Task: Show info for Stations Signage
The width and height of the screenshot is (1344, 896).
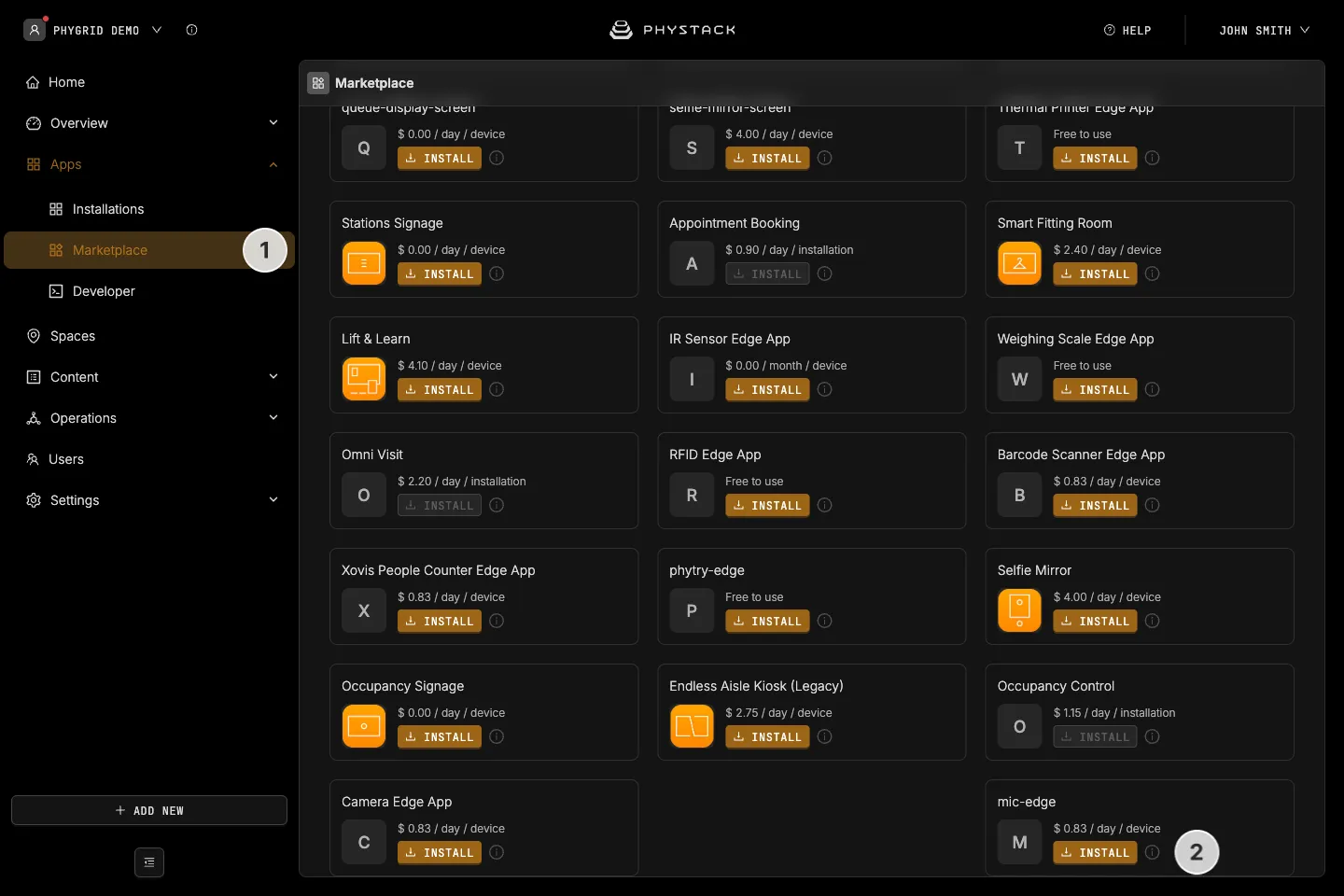Action: click(497, 273)
